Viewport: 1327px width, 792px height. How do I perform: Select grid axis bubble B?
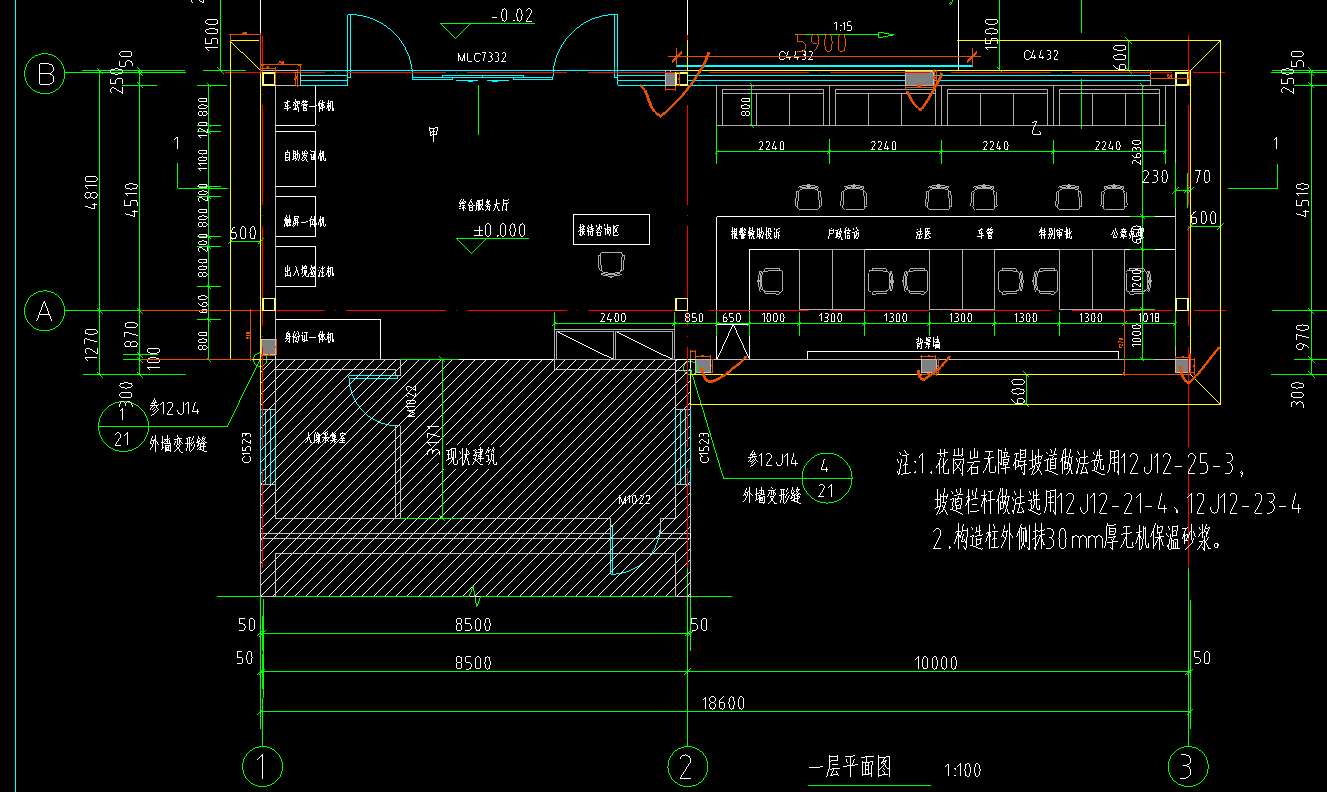(x=44, y=73)
